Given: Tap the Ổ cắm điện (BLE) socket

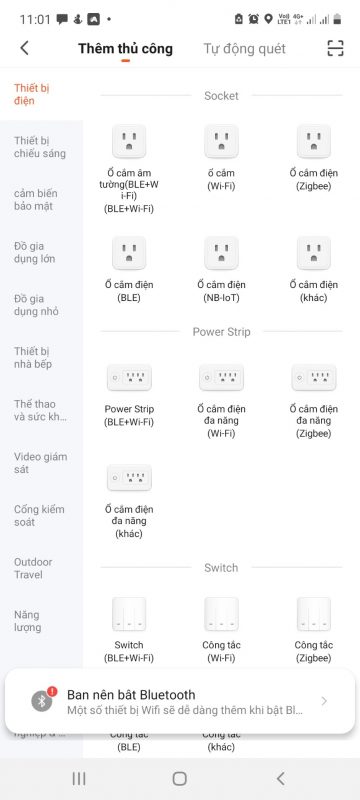Looking at the screenshot, I should 129,253.
